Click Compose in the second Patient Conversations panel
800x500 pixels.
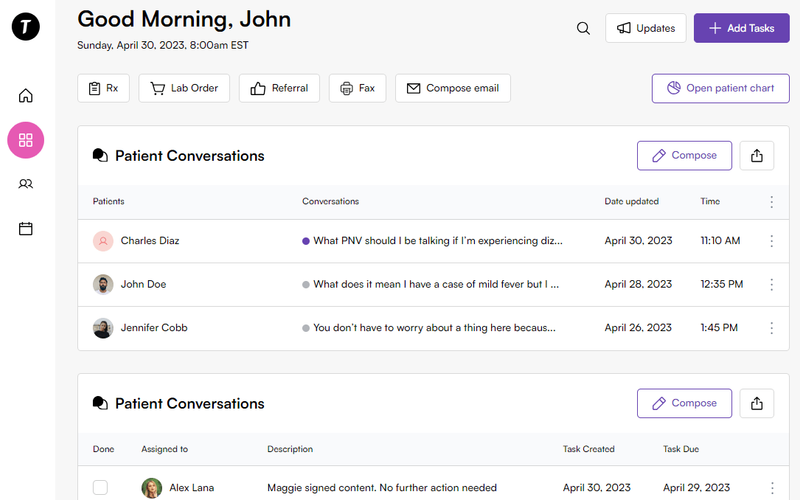(684, 403)
